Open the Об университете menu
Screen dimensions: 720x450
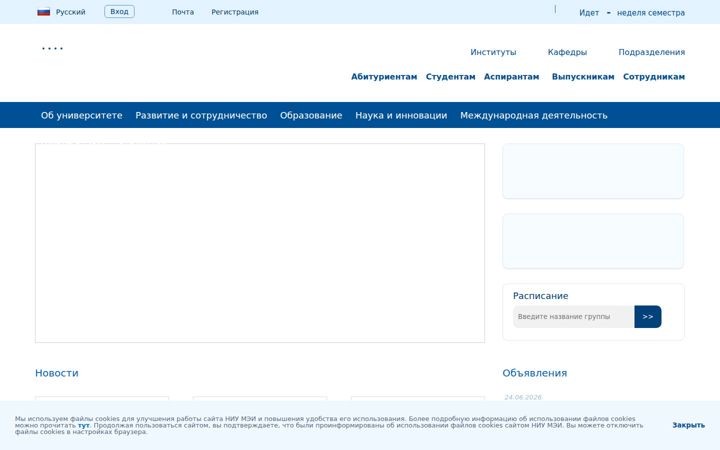[81, 115]
